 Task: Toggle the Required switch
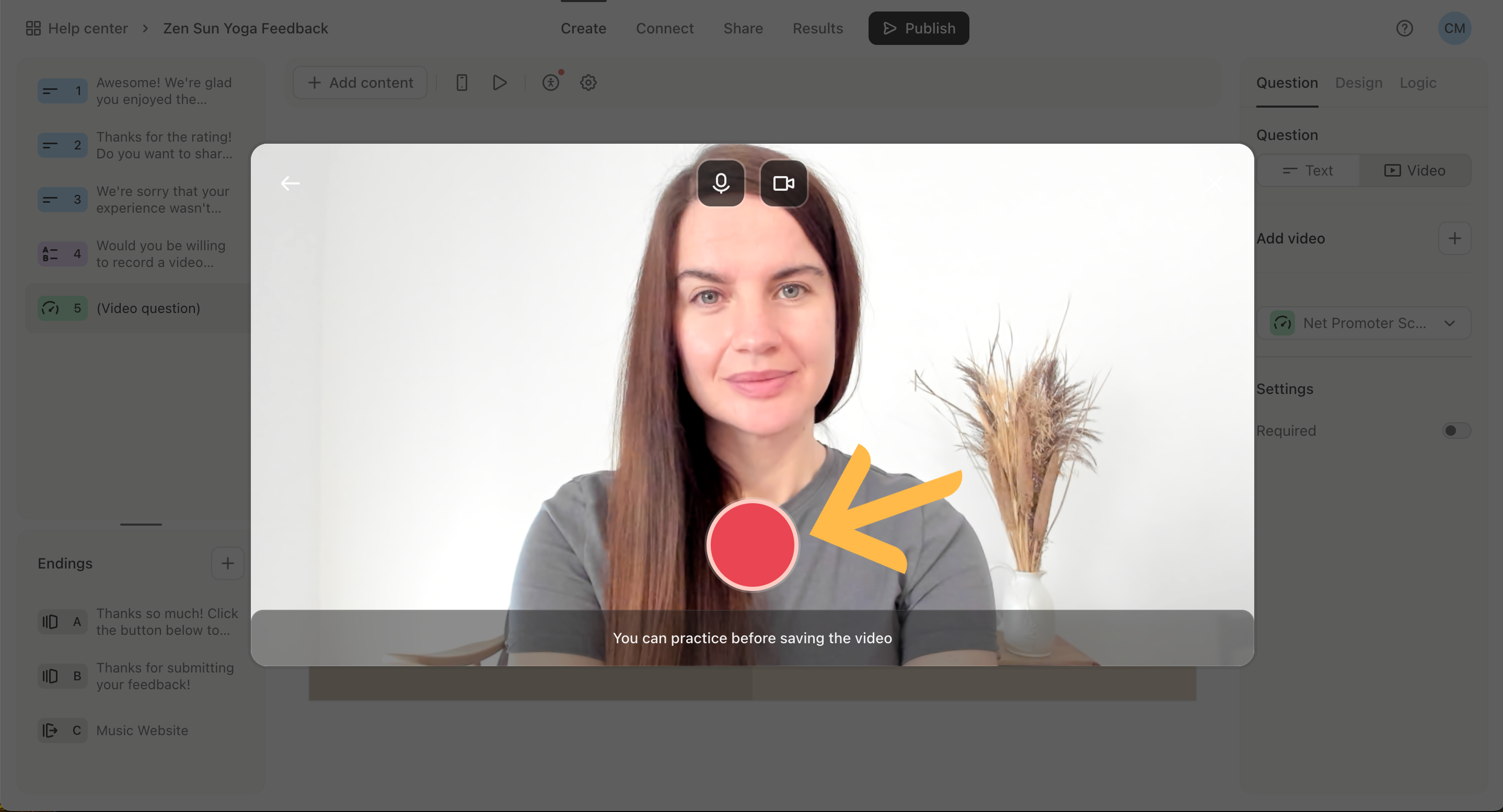(x=1456, y=431)
